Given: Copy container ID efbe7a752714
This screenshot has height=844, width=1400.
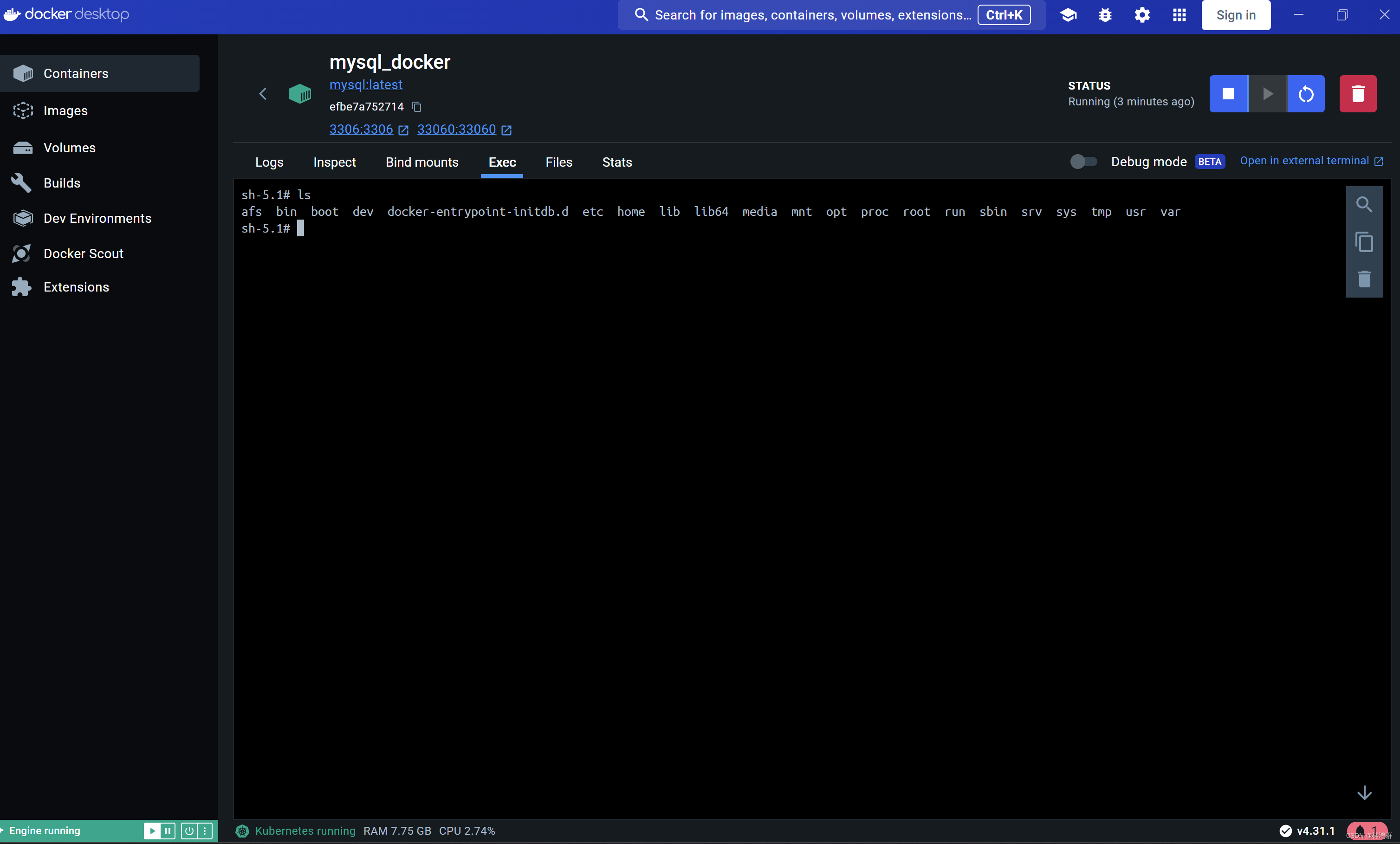Looking at the screenshot, I should pos(416,107).
